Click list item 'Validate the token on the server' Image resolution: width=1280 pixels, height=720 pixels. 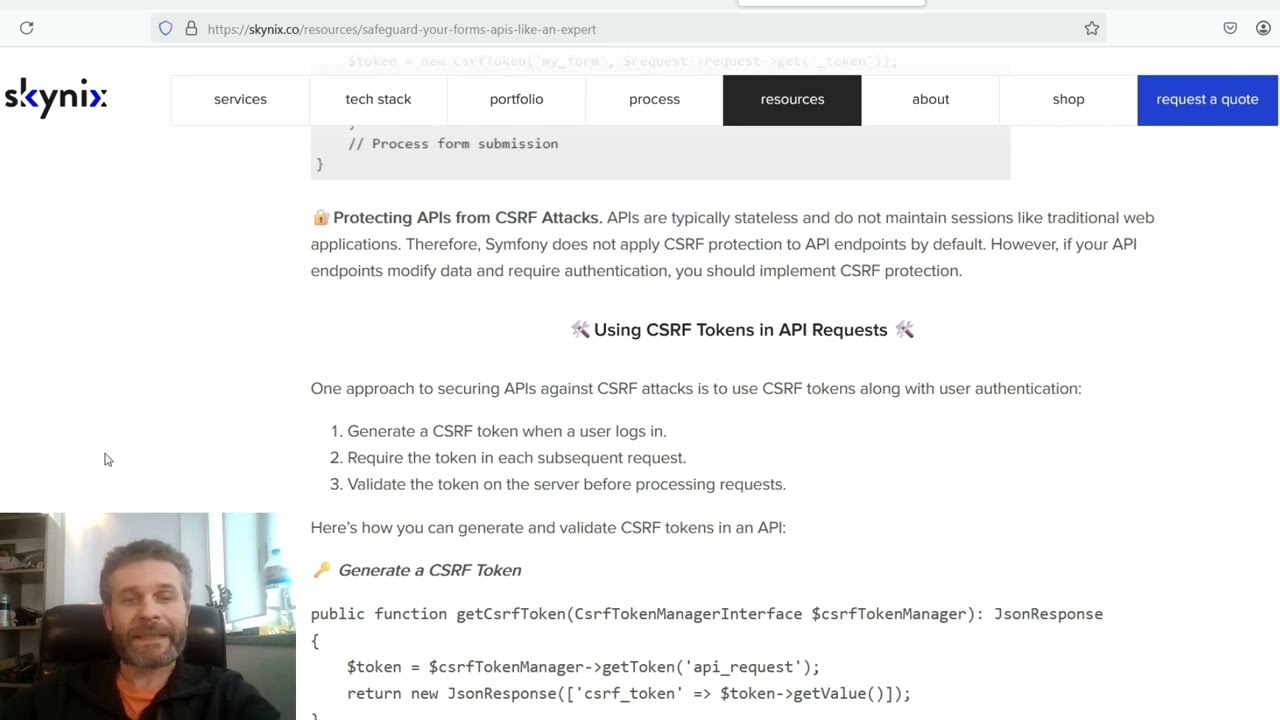click(567, 484)
